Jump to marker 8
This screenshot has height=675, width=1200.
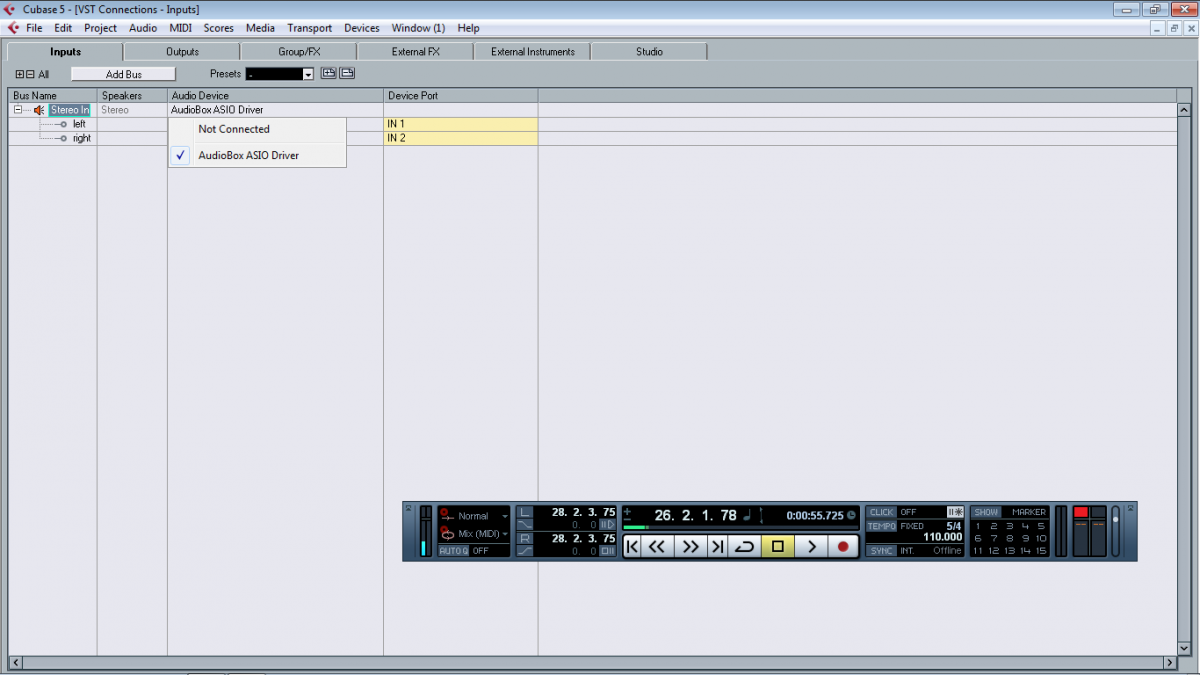(1009, 538)
